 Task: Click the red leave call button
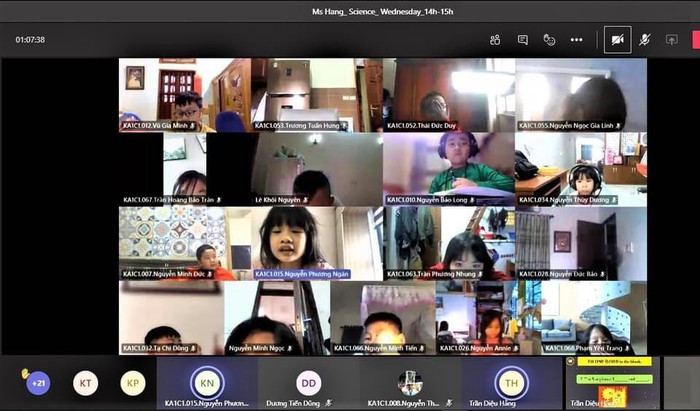[696, 40]
